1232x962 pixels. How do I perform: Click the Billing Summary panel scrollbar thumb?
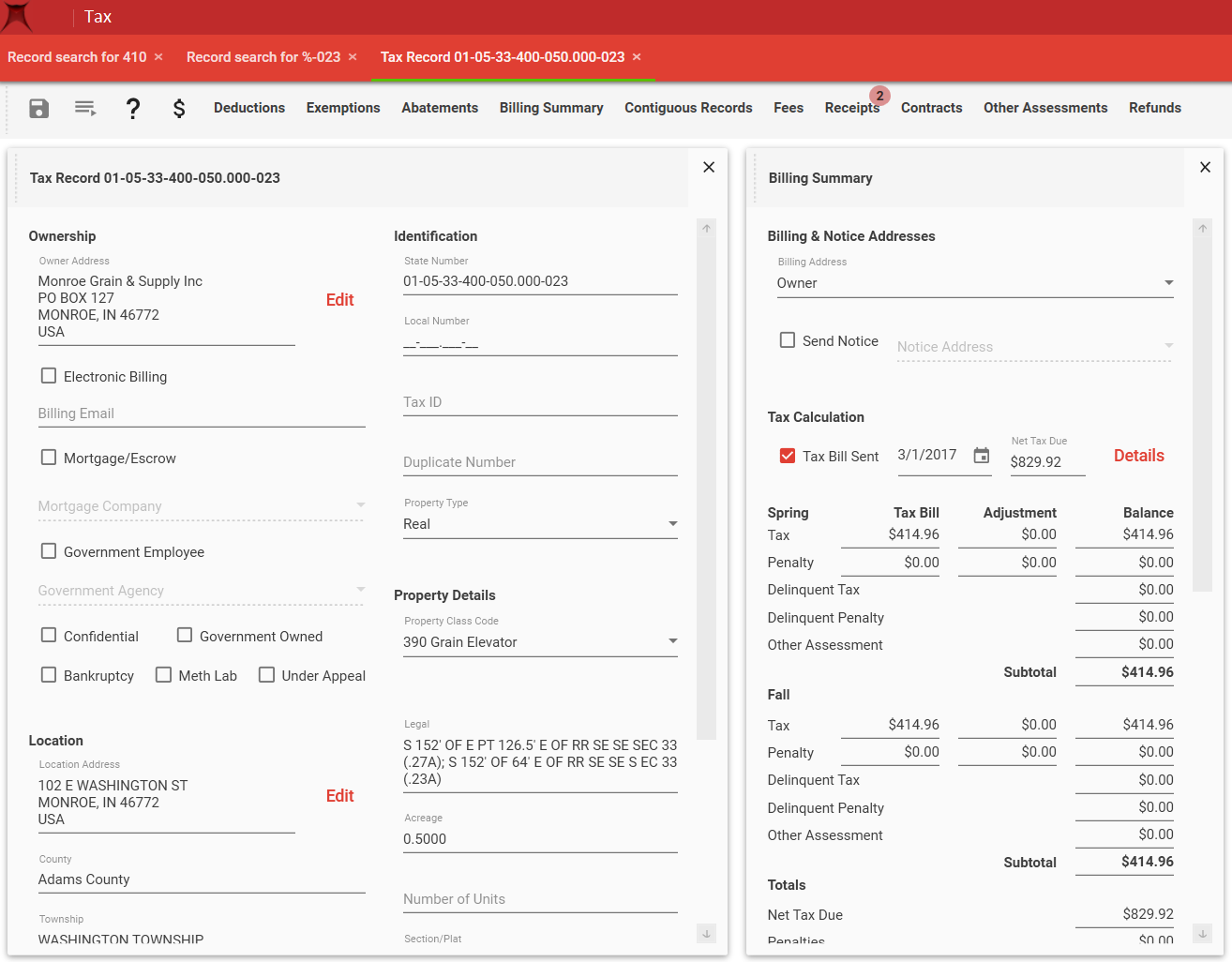[x=1202, y=413]
